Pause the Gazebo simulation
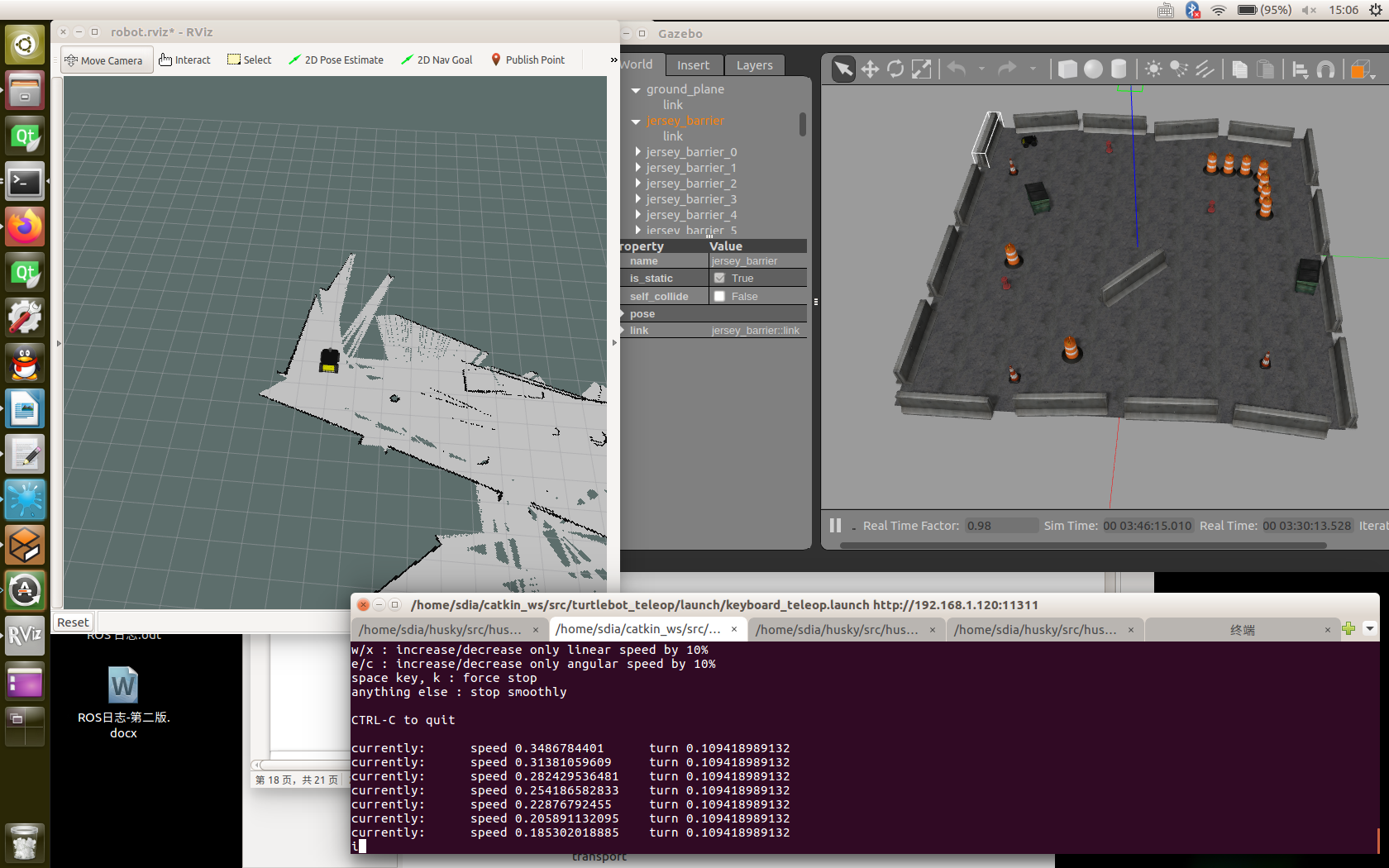The height and width of the screenshot is (868, 1389). click(835, 526)
